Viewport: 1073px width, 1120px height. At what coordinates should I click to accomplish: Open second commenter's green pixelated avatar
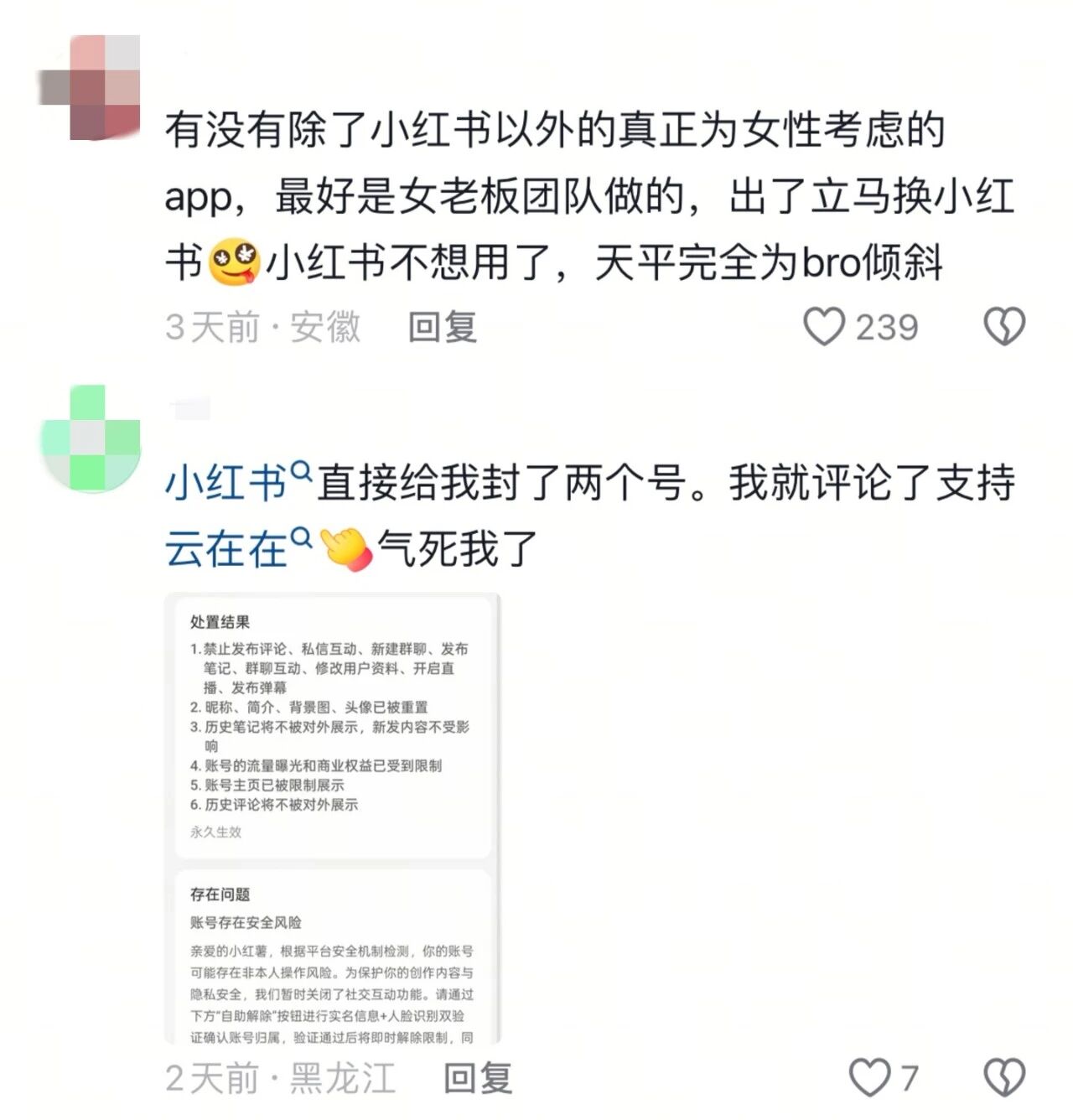[90, 438]
